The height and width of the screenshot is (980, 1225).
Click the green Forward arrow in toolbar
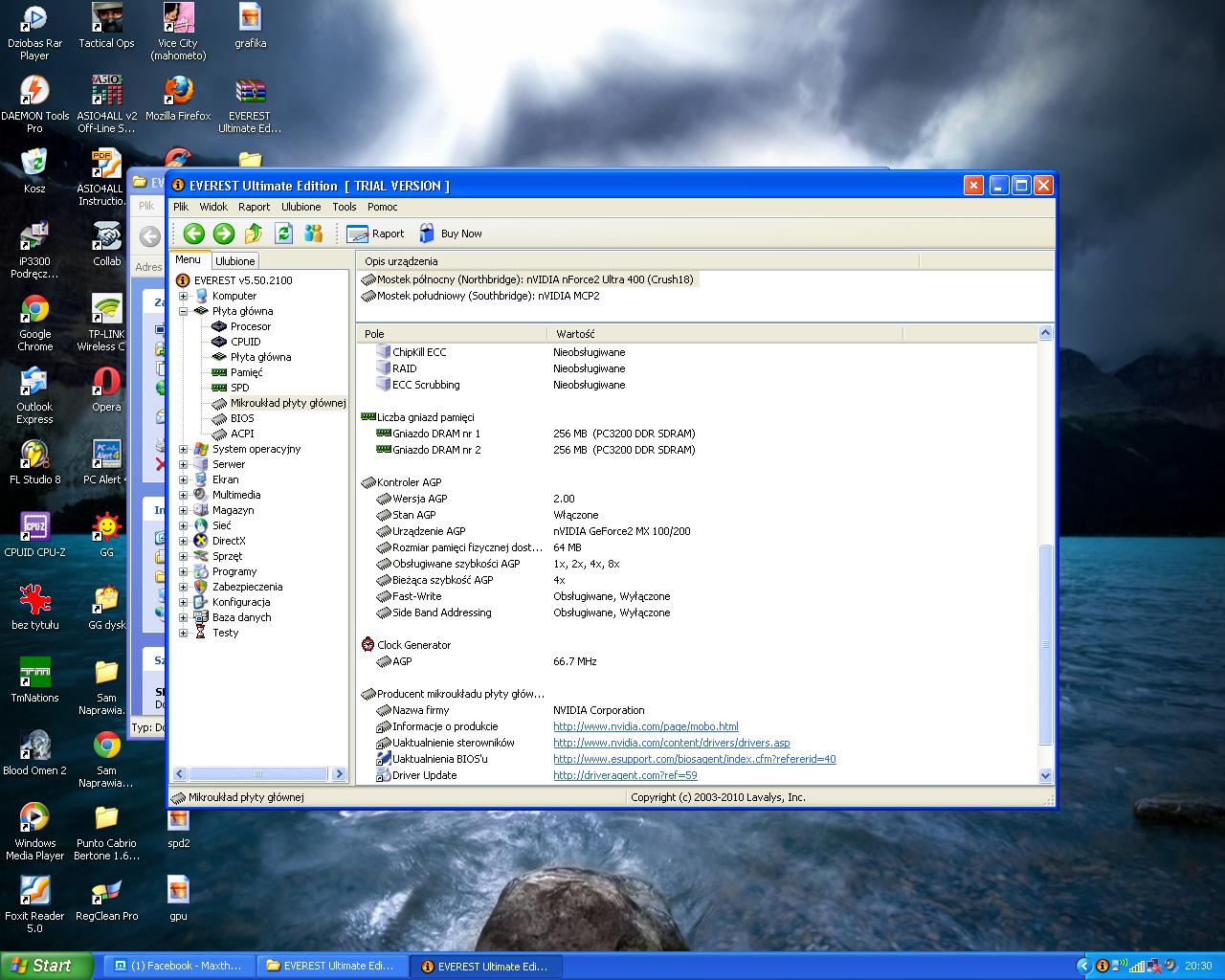pos(224,234)
